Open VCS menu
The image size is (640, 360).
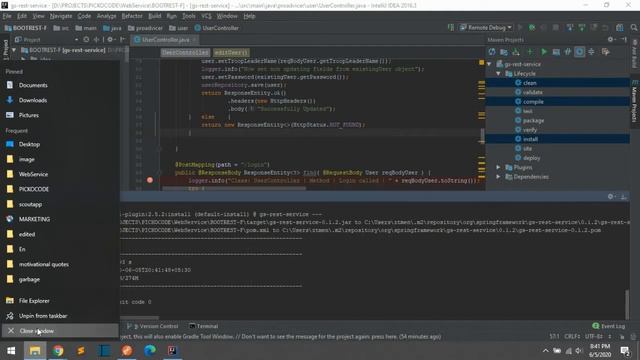pos(206,16)
